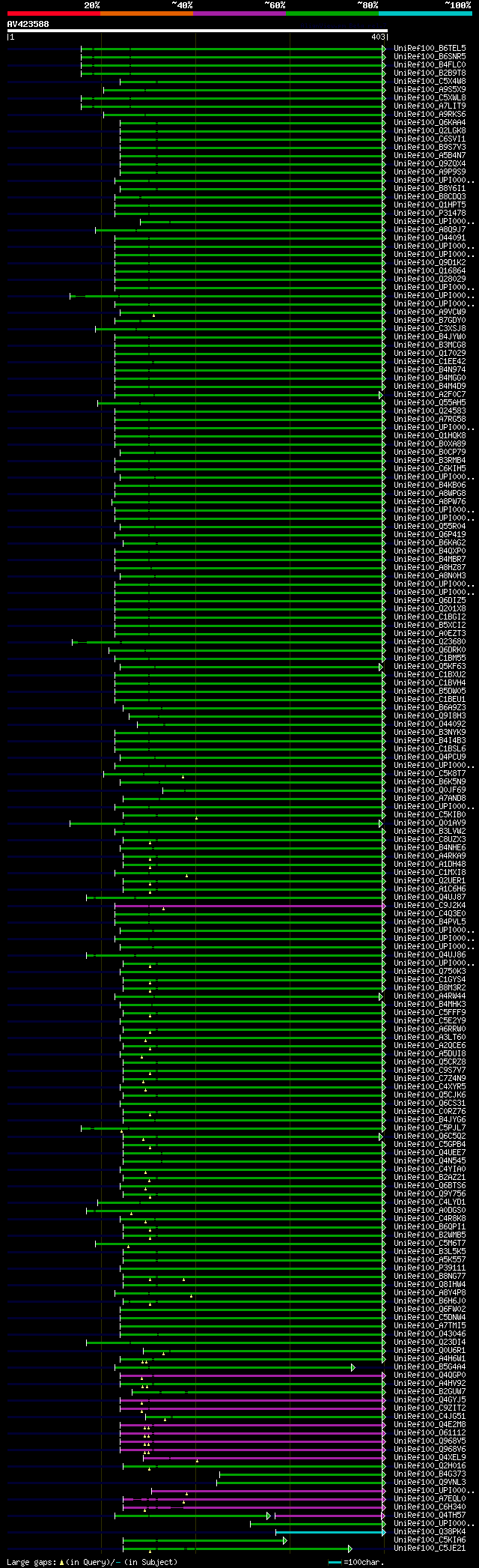Screen dimensions: 479x1568
Task: Click the red ~20% identity legend segment
Action: [x=54, y=13]
